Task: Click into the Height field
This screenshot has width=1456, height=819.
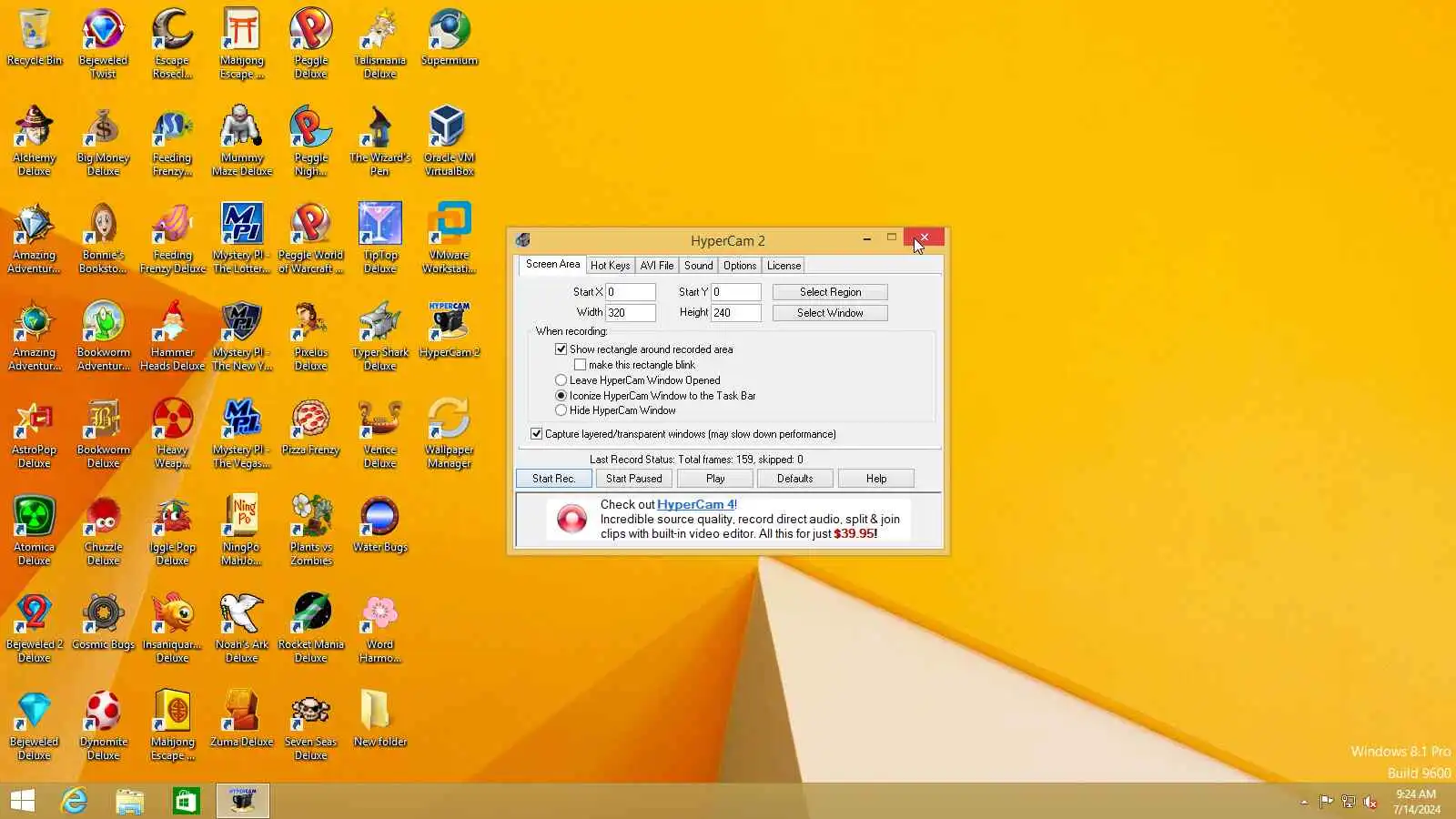Action: [736, 313]
